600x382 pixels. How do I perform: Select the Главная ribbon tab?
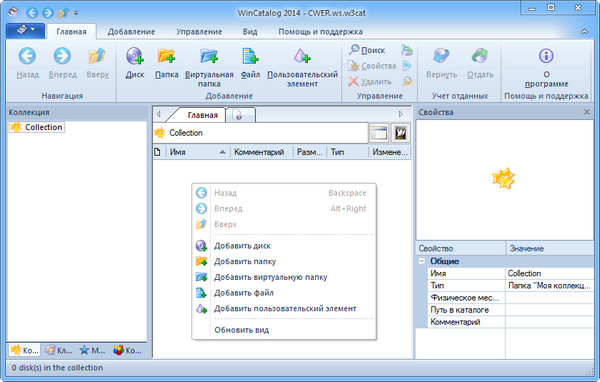(72, 32)
